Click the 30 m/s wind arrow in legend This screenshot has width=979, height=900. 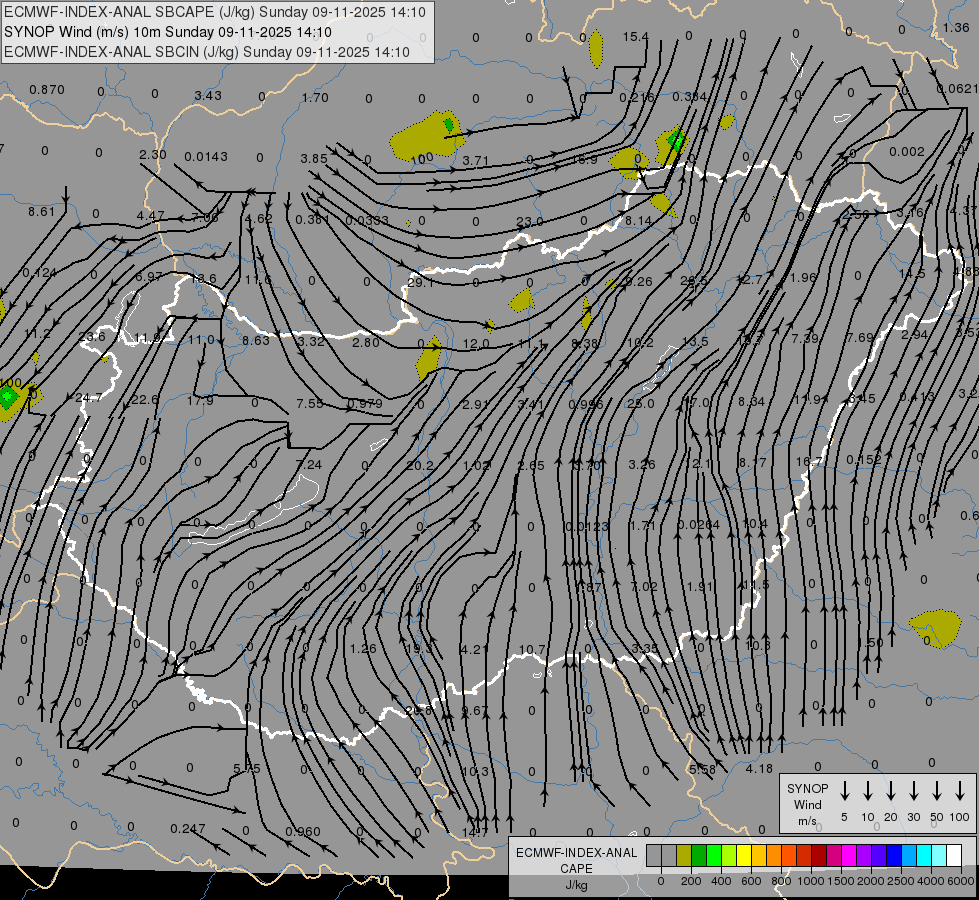(x=914, y=791)
